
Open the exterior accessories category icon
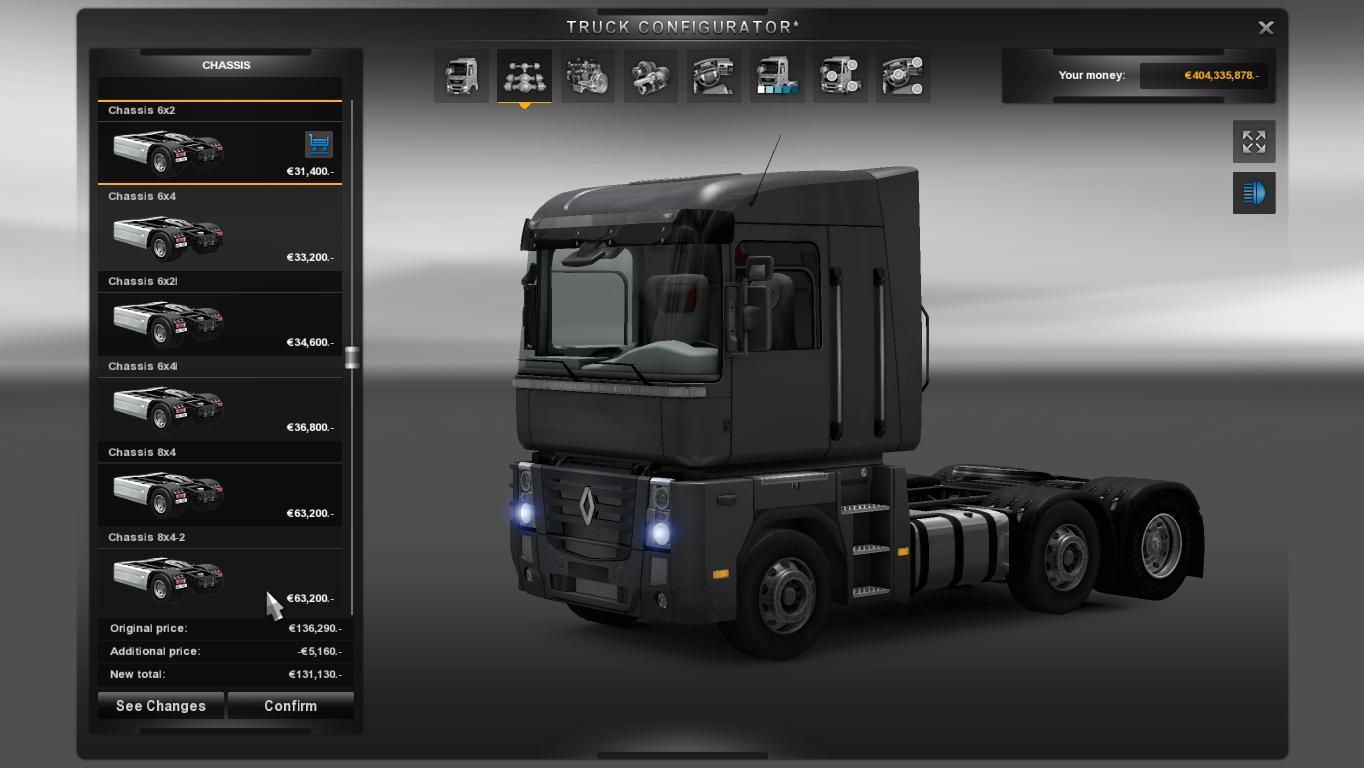coord(840,76)
